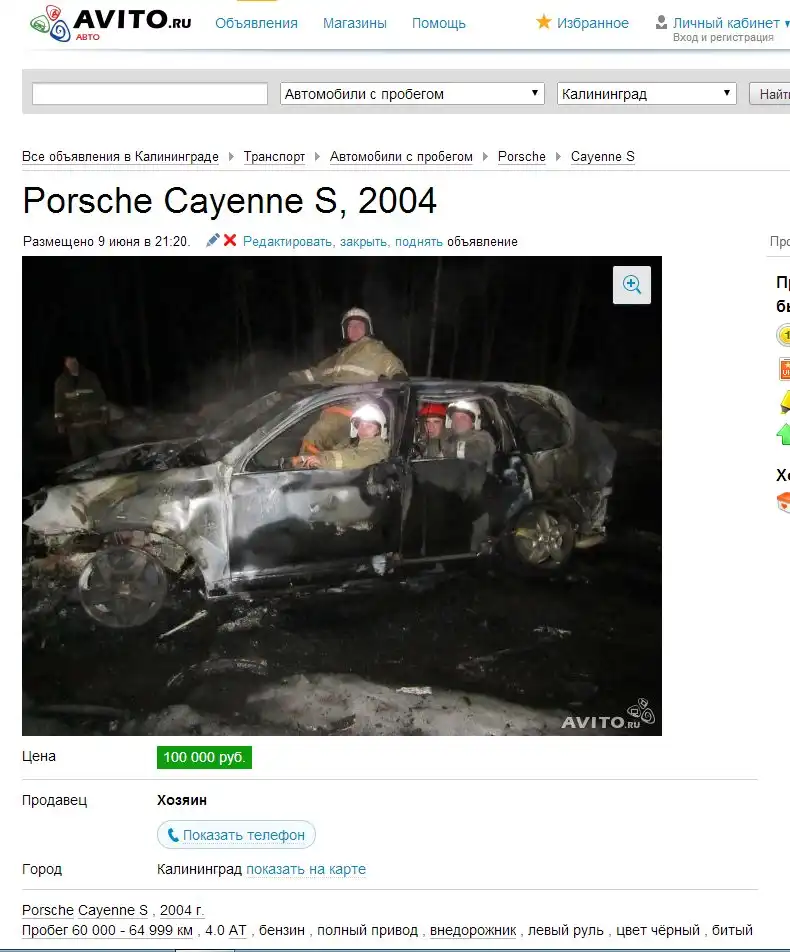This screenshot has width=790, height=952.
Task: Click the Личный кабинет user icon
Action: 661,22
